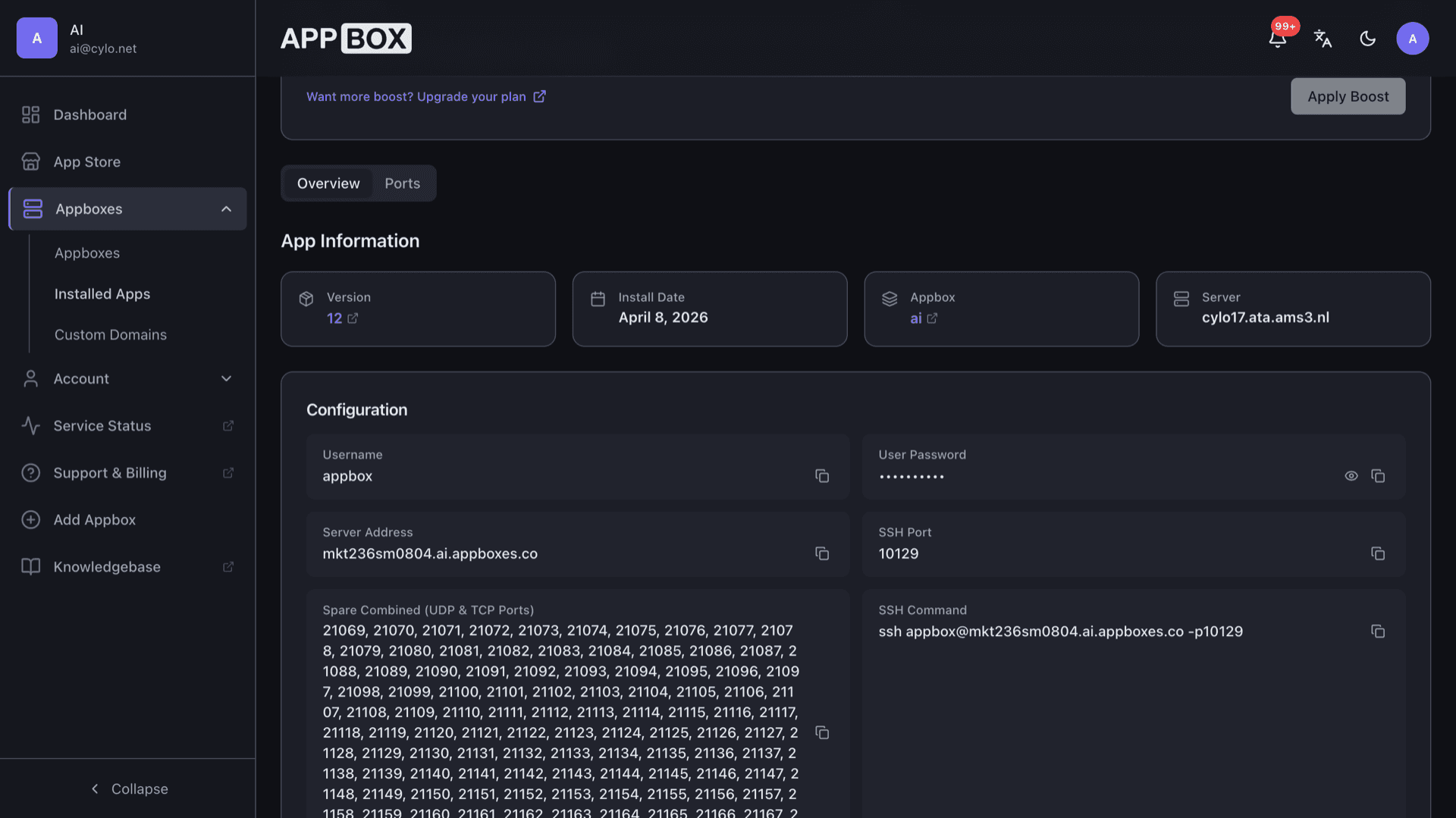Copy the Username value
The image size is (1456, 818).
pos(822,476)
